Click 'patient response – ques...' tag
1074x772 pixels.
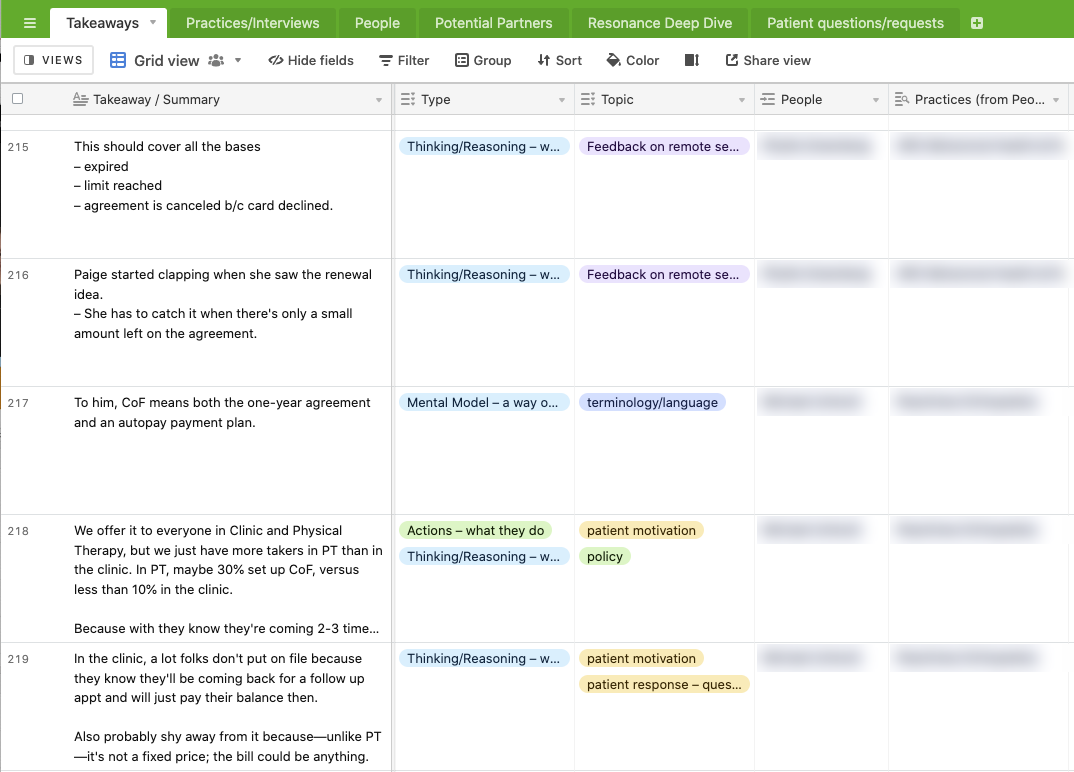point(664,685)
